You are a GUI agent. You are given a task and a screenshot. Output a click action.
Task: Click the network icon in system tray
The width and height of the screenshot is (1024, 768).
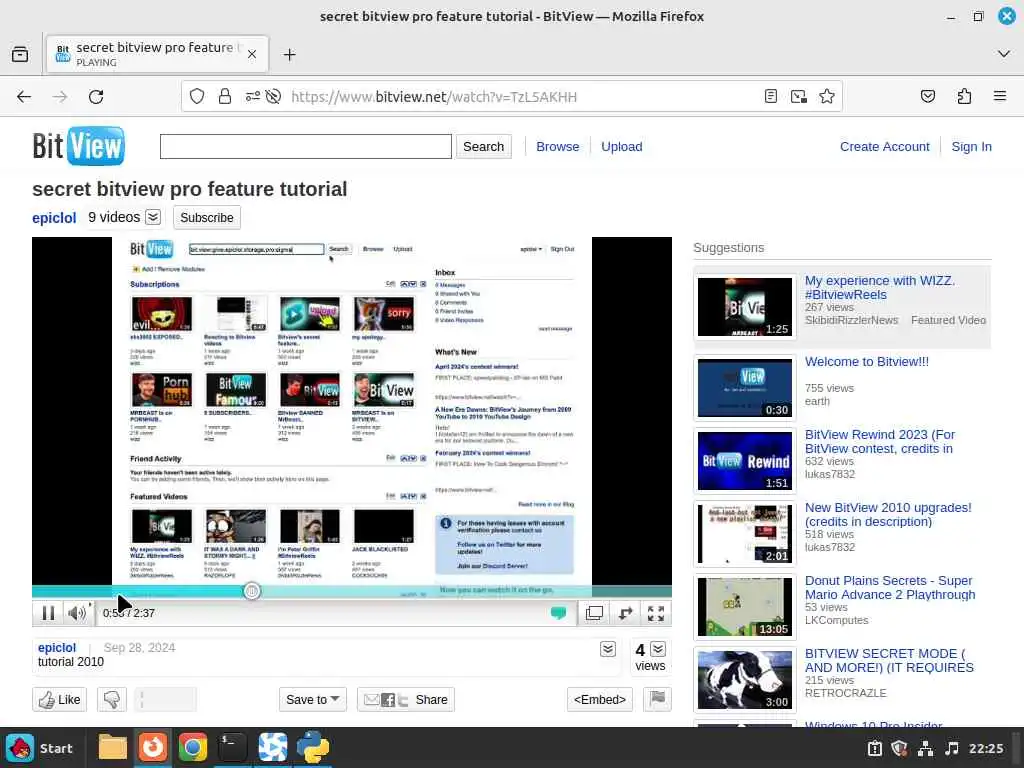[925, 748]
